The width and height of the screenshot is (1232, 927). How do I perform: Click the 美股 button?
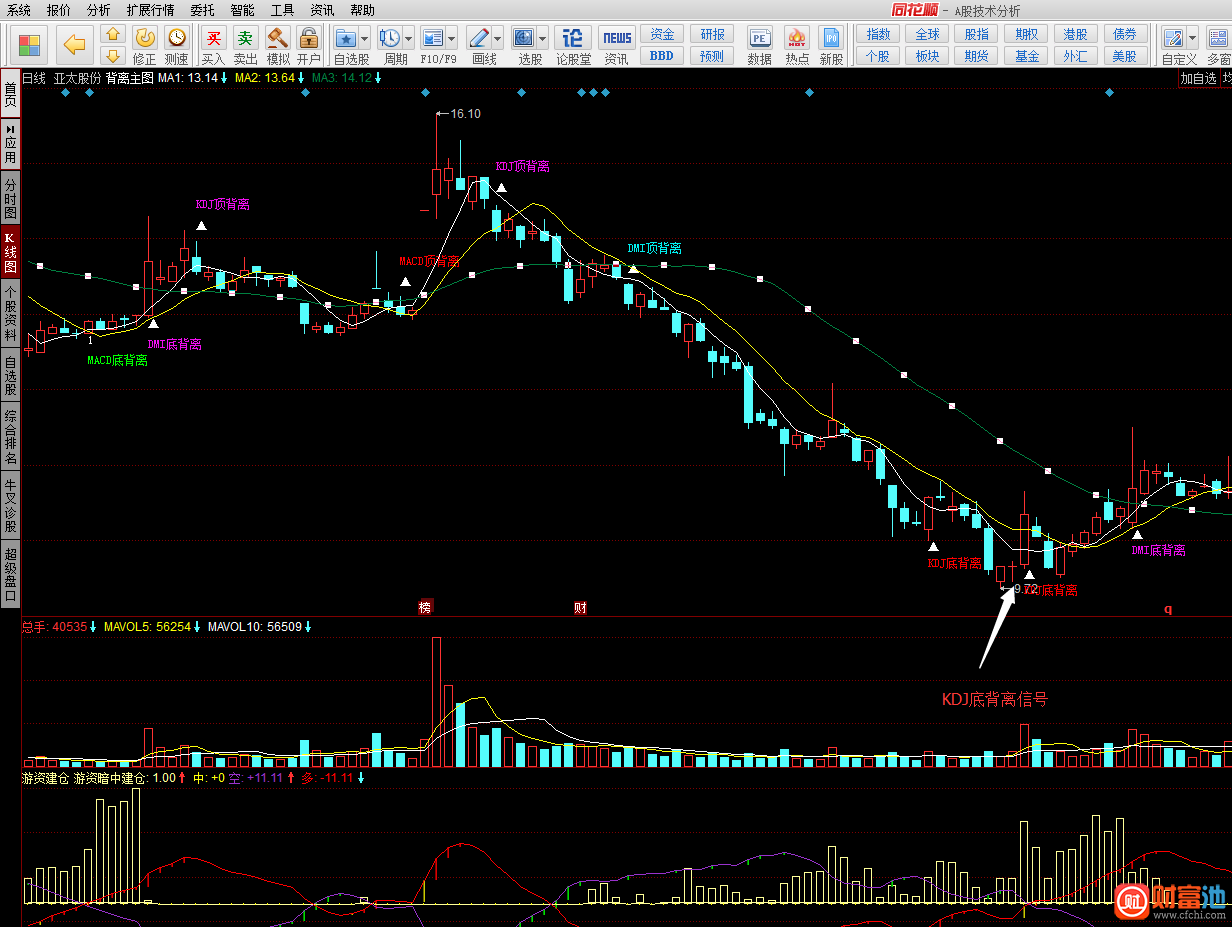point(1126,56)
